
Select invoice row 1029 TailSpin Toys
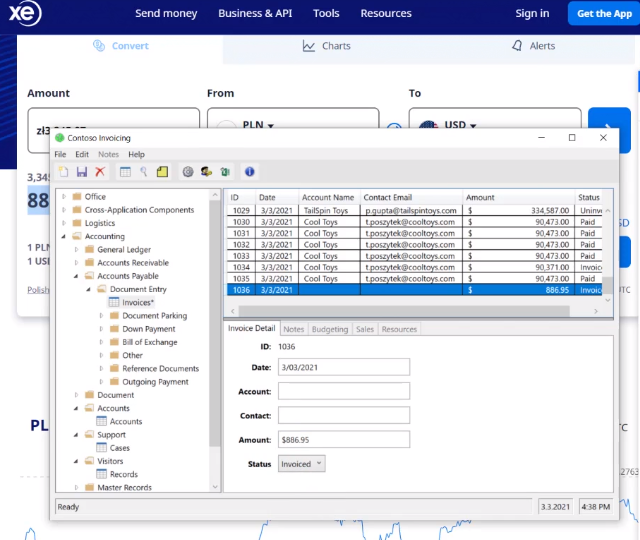click(x=414, y=210)
